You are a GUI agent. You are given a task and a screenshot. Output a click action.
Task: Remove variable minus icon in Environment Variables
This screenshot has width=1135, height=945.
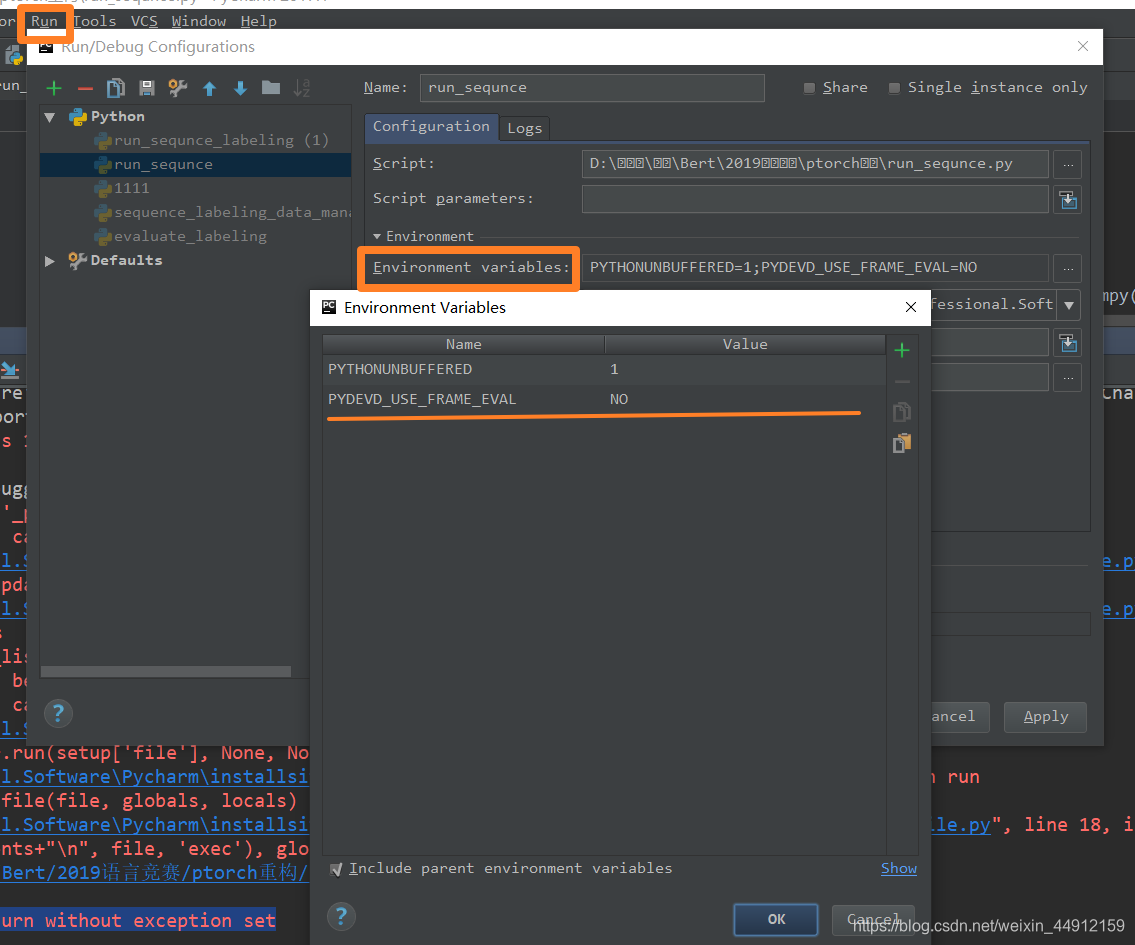point(902,381)
